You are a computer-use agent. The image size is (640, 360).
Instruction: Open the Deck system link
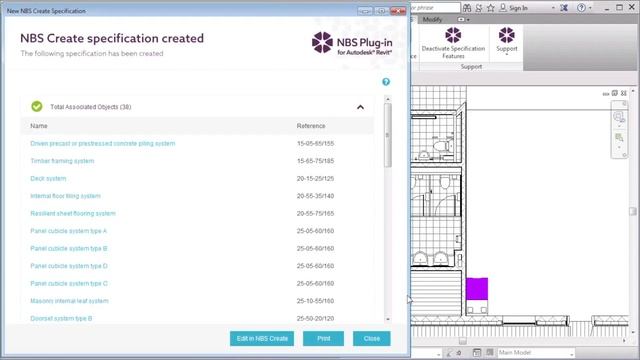point(48,179)
